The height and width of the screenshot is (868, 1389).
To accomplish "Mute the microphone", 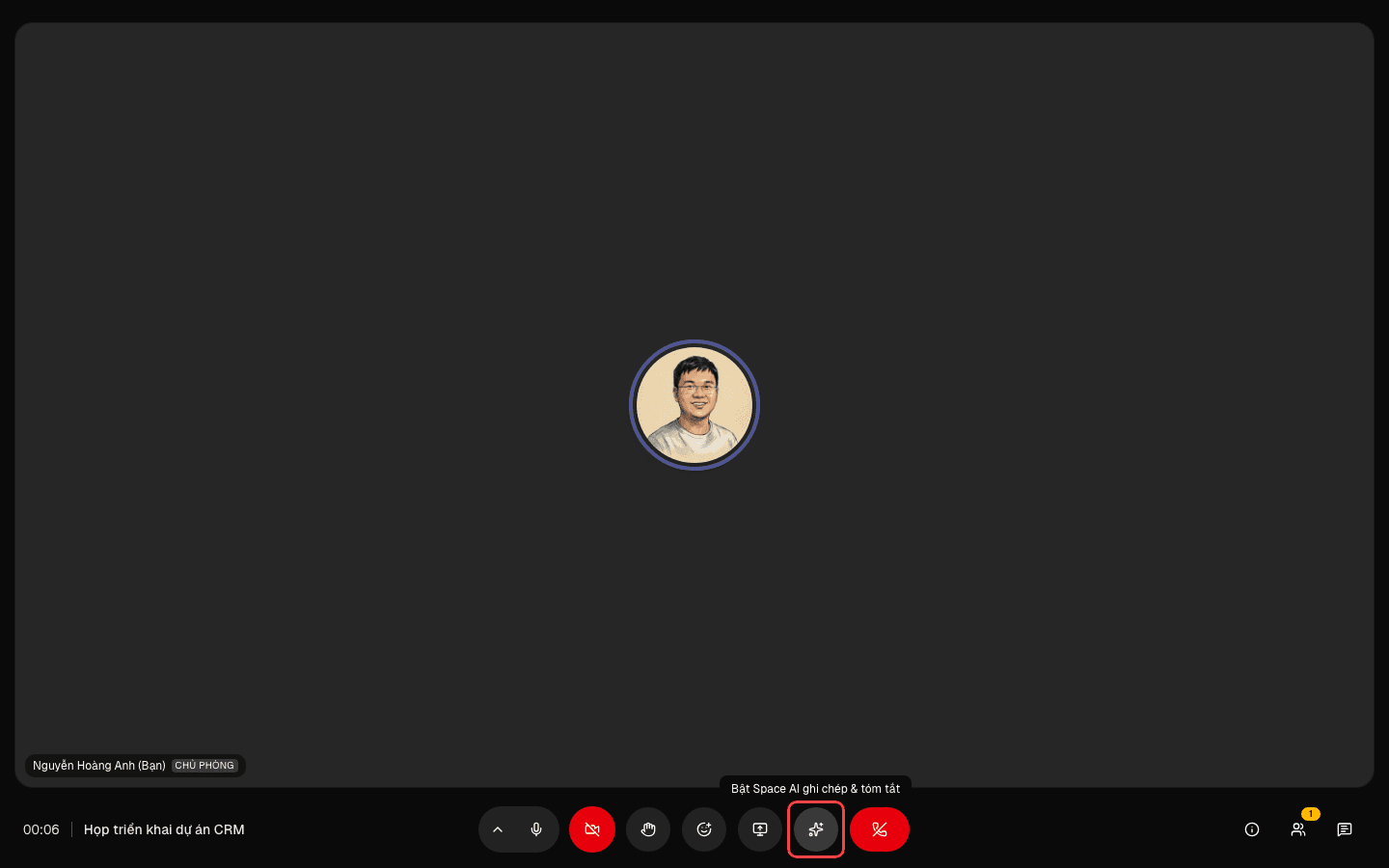I will (536, 829).
